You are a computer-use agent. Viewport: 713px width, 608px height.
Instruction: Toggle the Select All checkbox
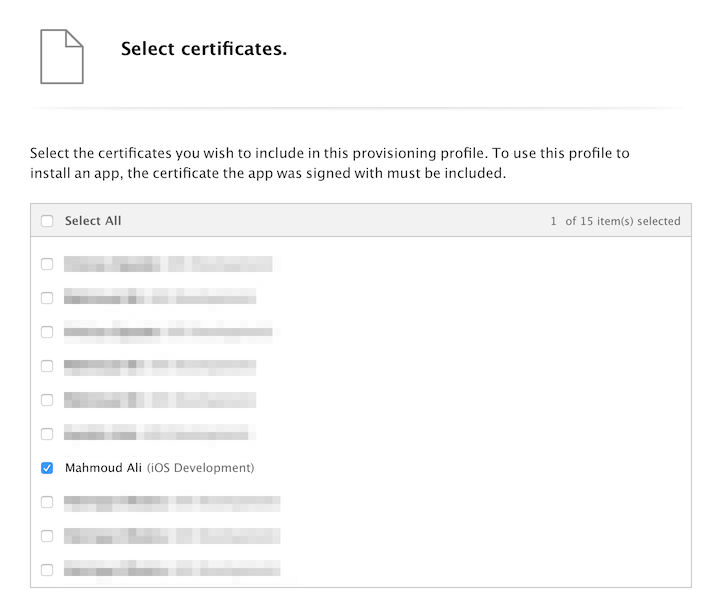[47, 221]
